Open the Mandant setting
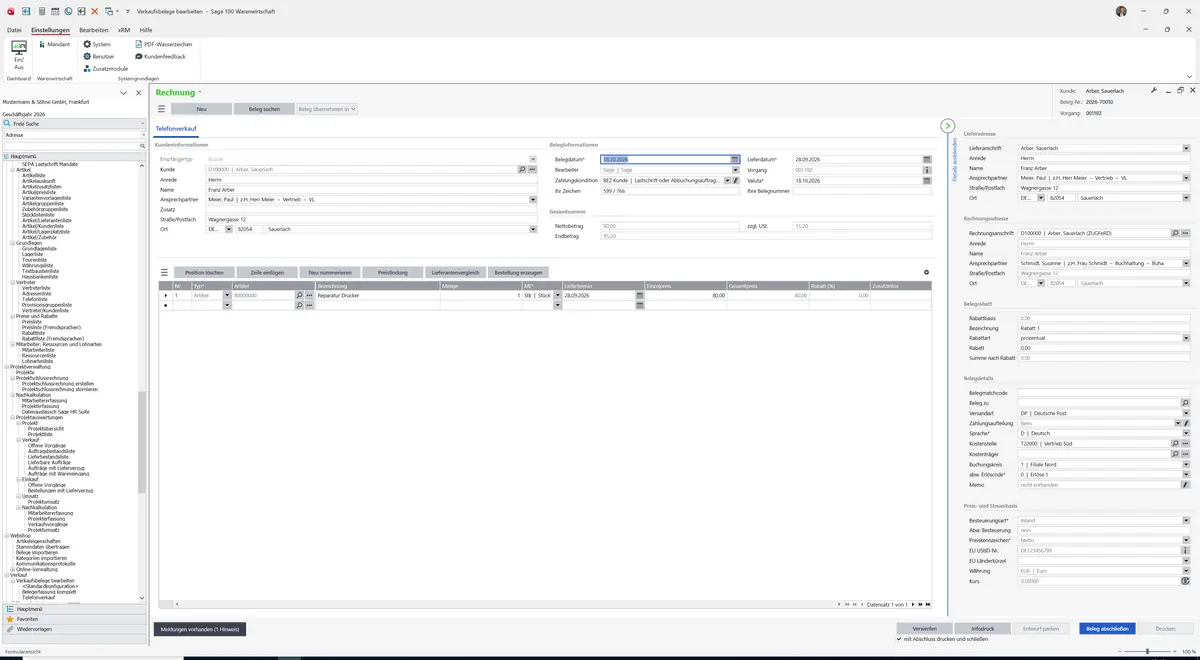This screenshot has height=660, width=1200. click(53, 44)
